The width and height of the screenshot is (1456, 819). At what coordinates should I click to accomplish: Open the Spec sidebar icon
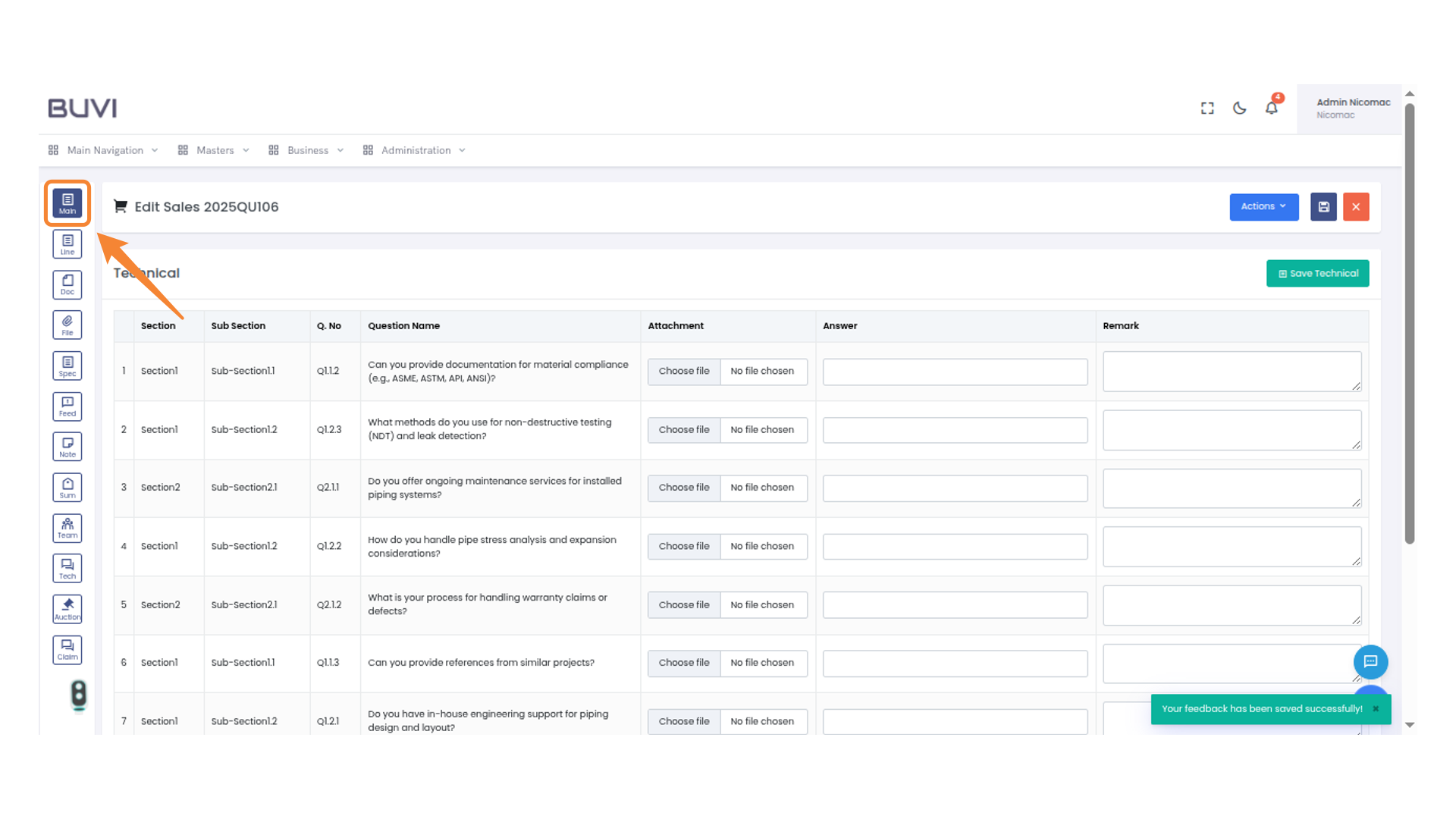(x=67, y=366)
